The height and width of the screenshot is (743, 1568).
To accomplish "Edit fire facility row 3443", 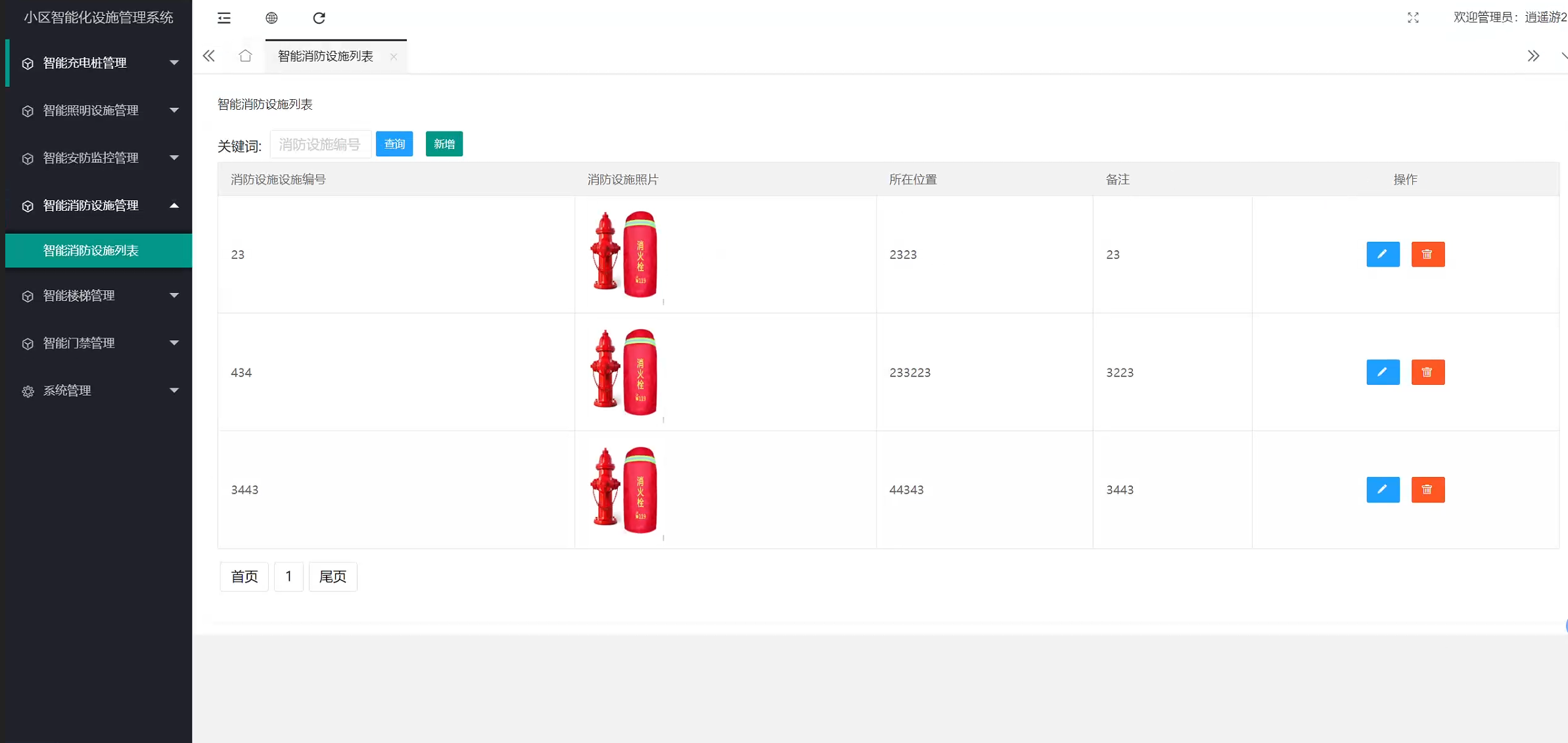I will [x=1383, y=490].
